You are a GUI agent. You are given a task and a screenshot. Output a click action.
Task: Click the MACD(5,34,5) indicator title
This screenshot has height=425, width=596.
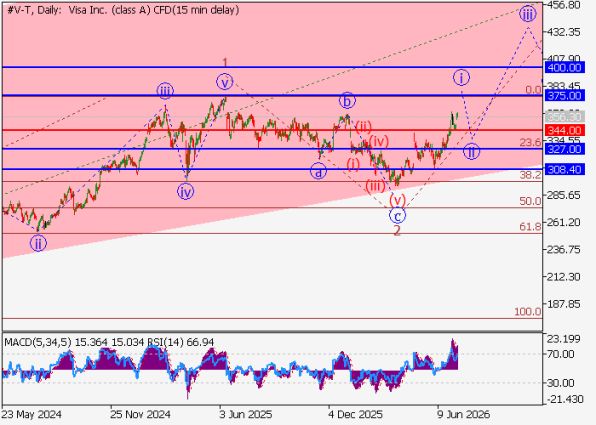coord(38,342)
